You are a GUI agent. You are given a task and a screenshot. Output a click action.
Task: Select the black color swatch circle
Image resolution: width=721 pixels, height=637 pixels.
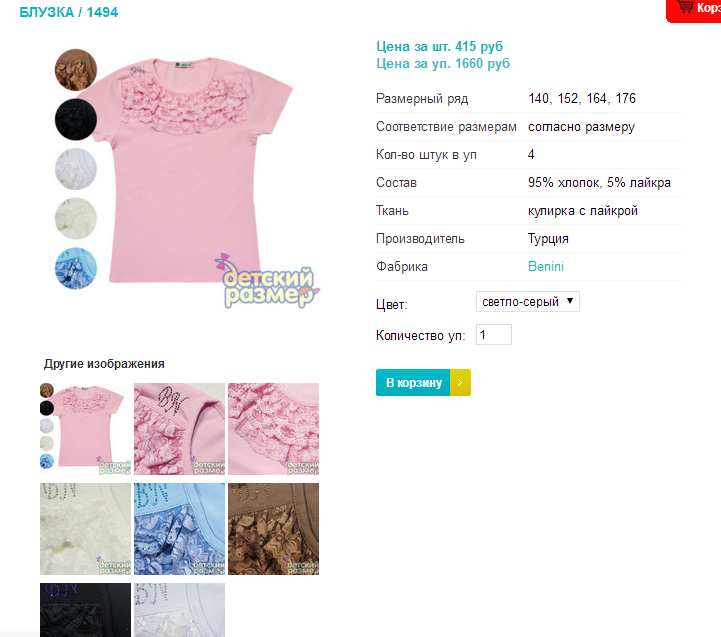(76, 119)
